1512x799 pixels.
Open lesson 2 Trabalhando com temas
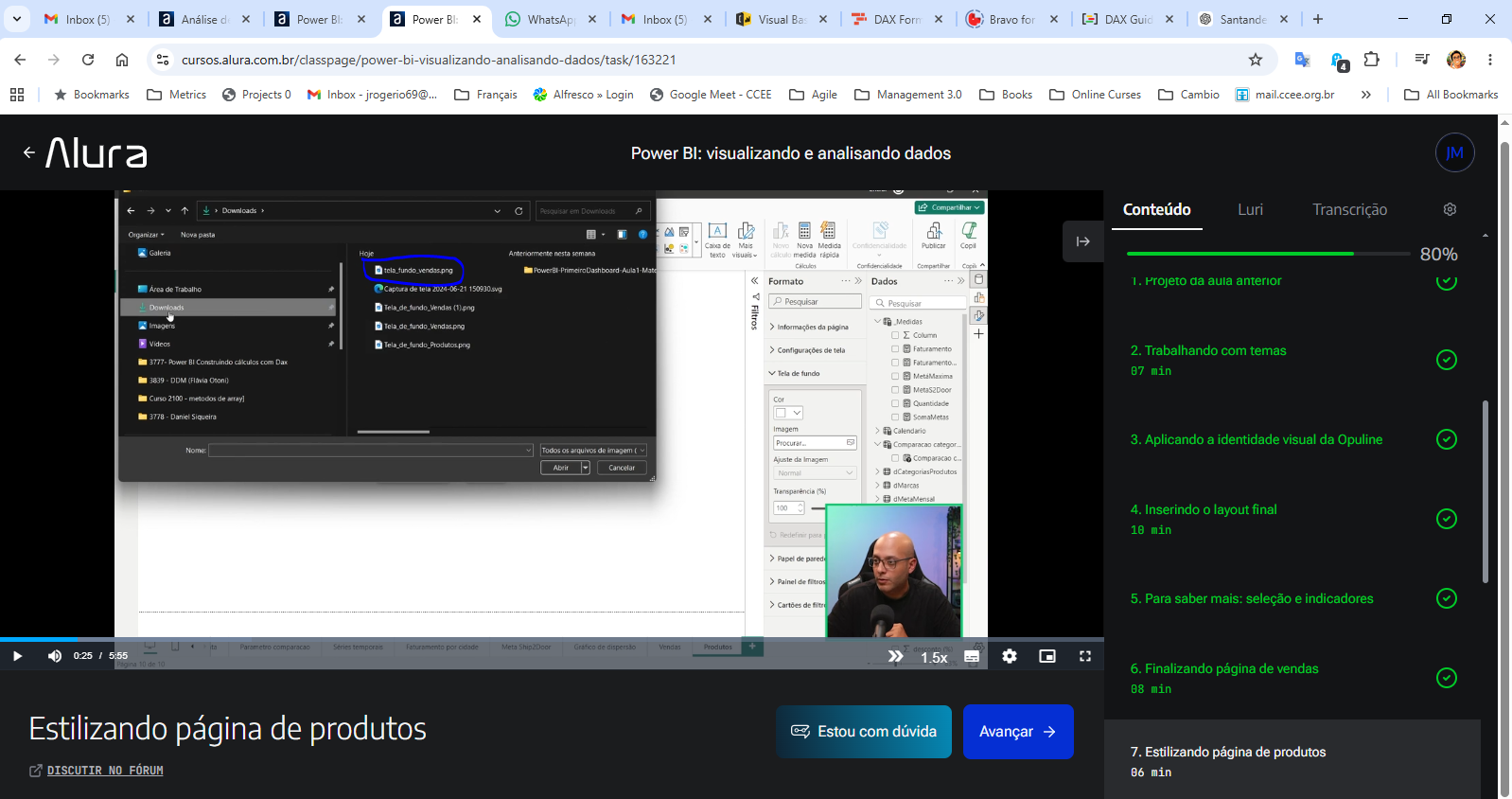point(1208,350)
